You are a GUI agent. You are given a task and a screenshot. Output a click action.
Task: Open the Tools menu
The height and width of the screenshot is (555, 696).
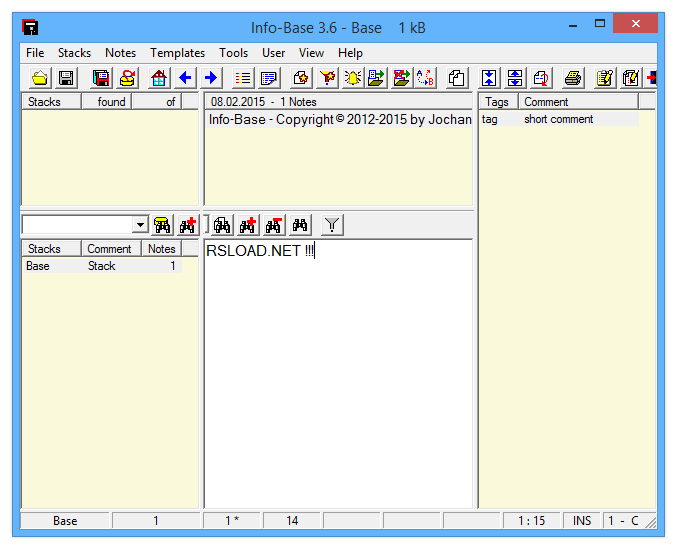click(233, 53)
